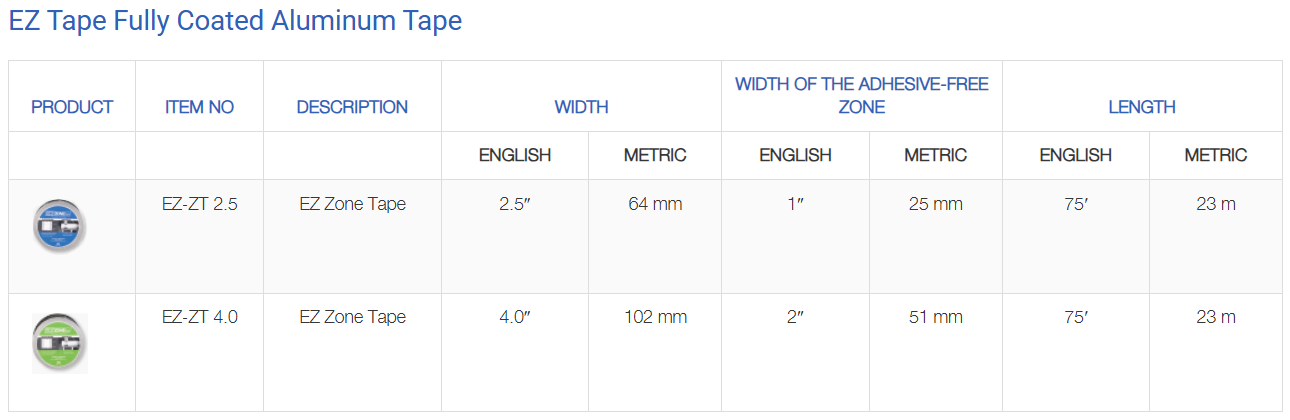1290x420 pixels.
Task: Click the EZ-ZT 4.0 green tape product image
Action: click(59, 341)
